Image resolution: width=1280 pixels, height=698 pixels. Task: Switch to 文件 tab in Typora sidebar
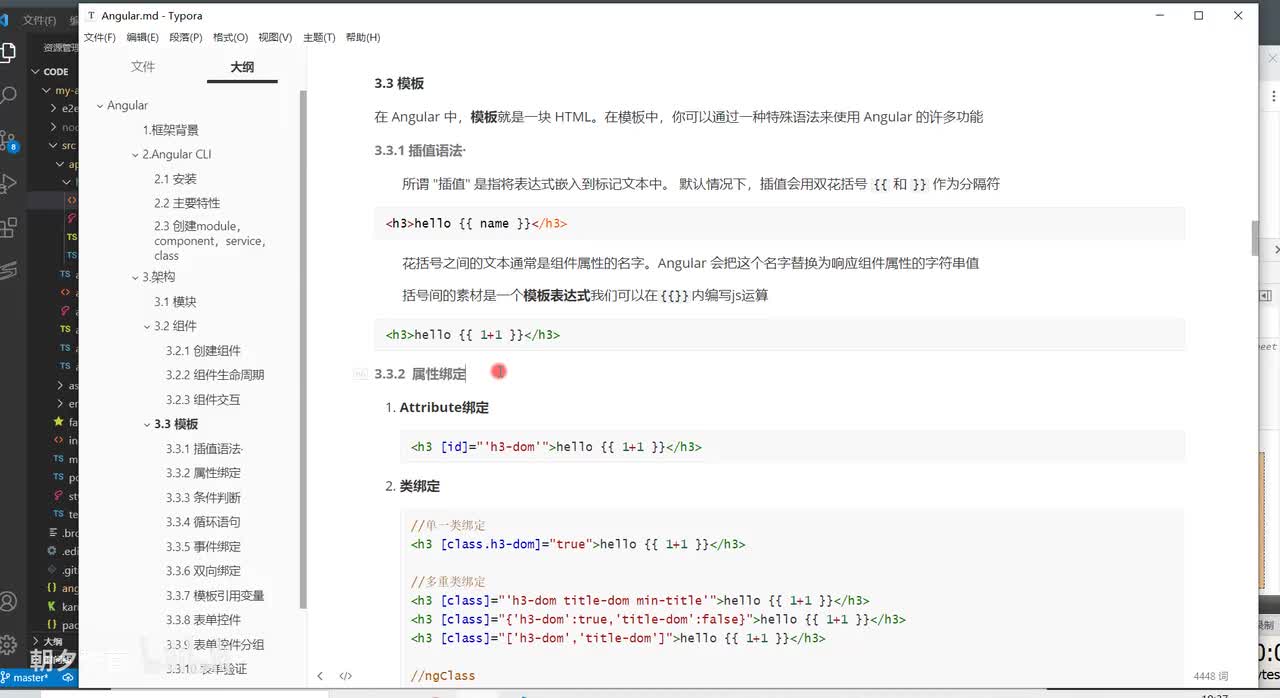click(x=143, y=67)
